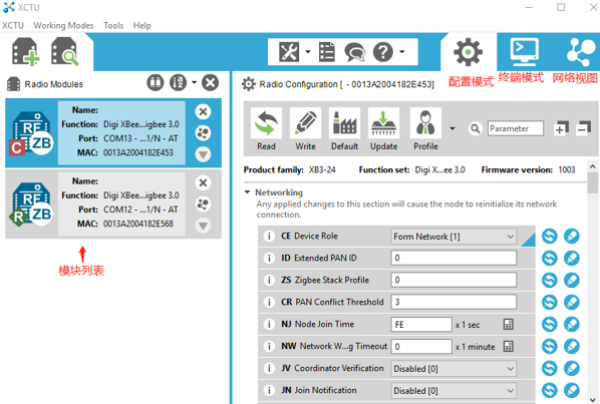Select the COM12 router module card
600x404 pixels.
pos(113,204)
